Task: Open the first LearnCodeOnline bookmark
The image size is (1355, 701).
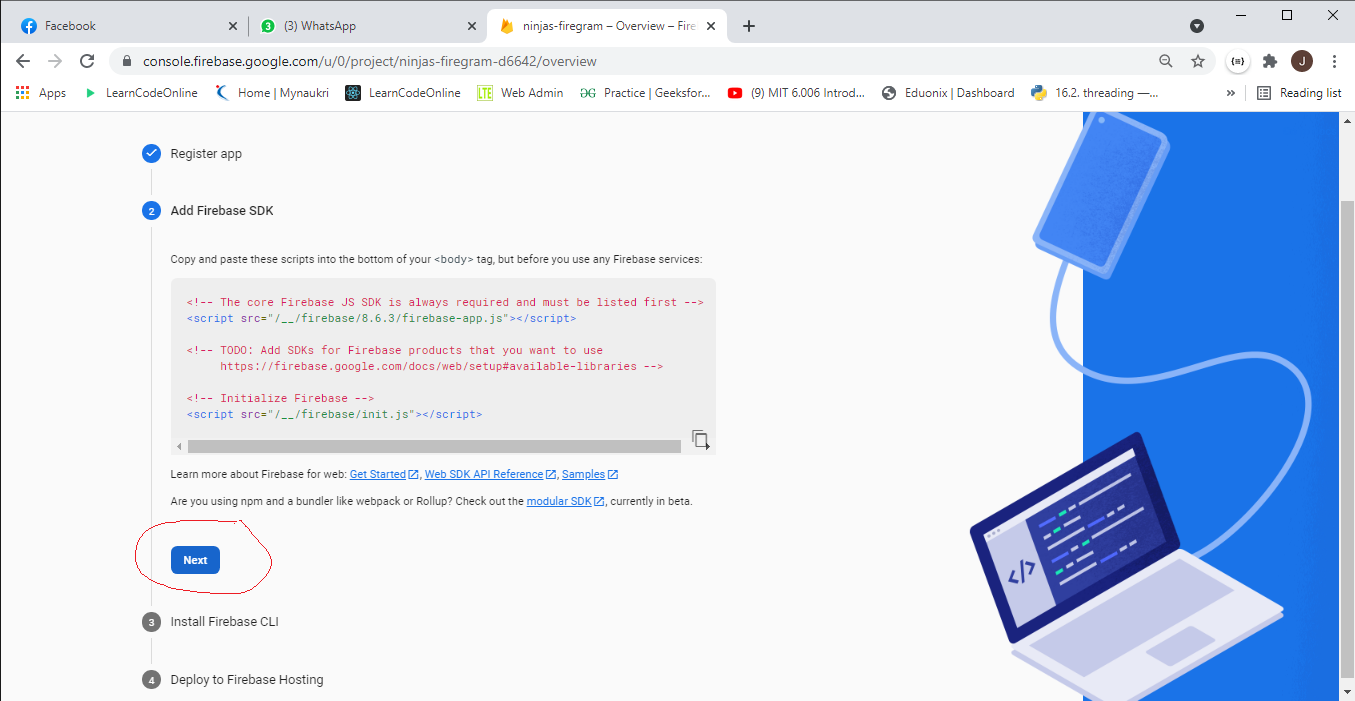Action: click(141, 93)
